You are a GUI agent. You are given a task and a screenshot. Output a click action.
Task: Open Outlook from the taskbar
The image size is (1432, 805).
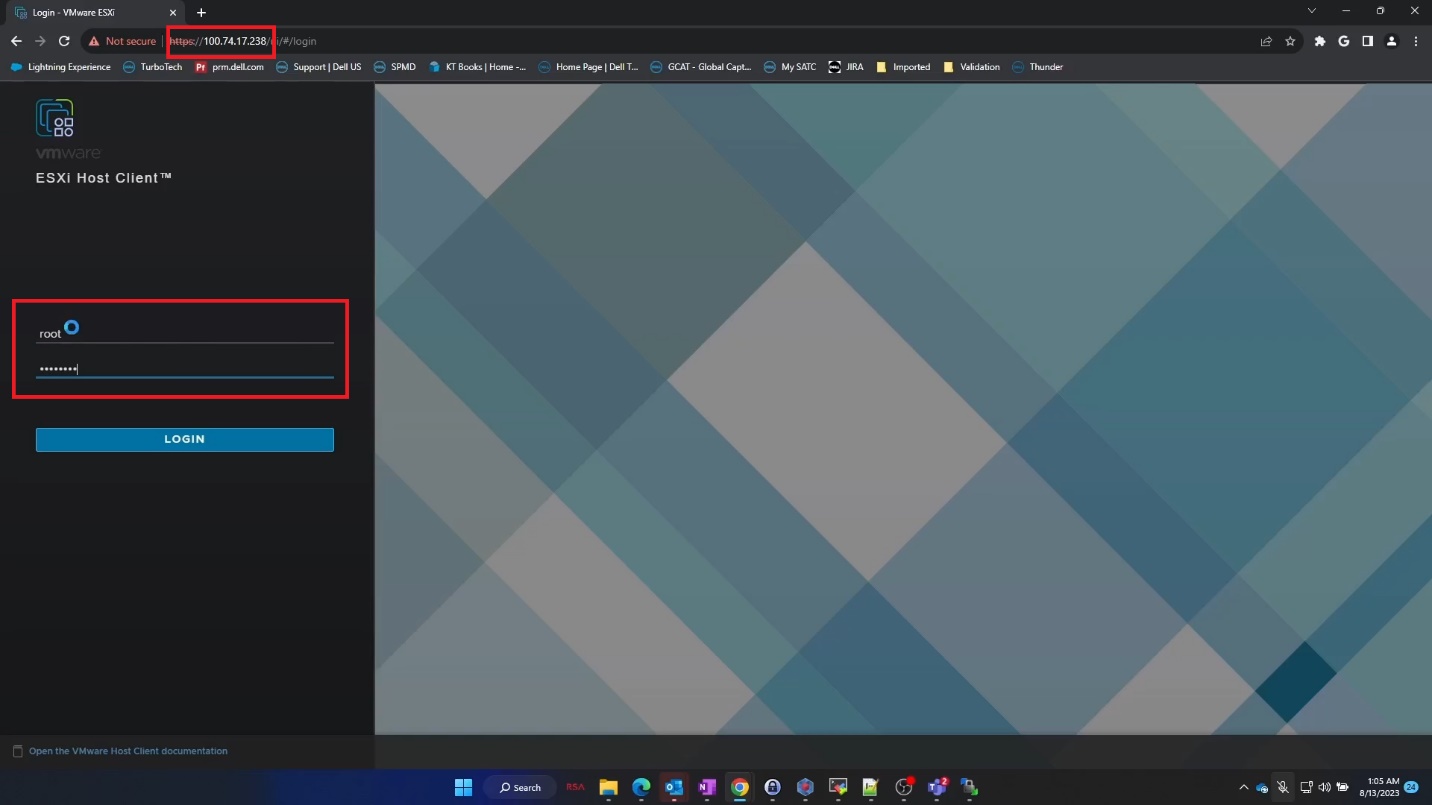pos(674,787)
